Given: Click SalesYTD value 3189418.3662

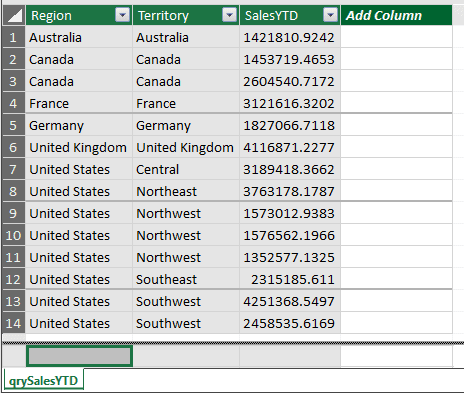Looking at the screenshot, I should 290,169.
